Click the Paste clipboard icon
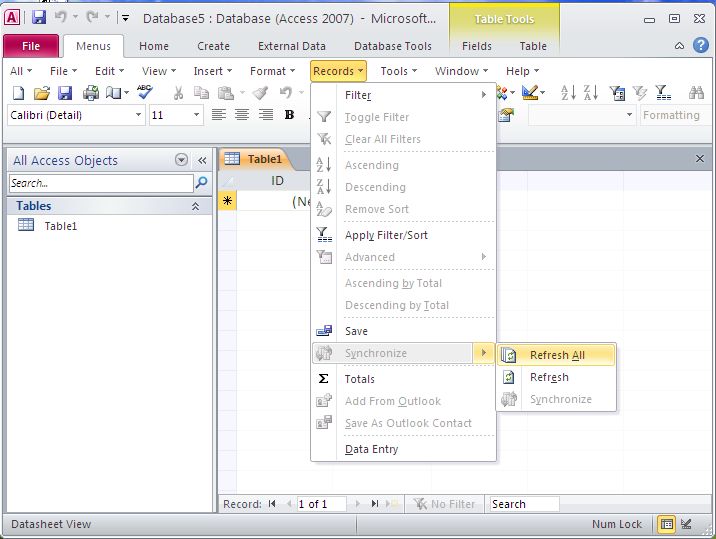 coord(226,93)
